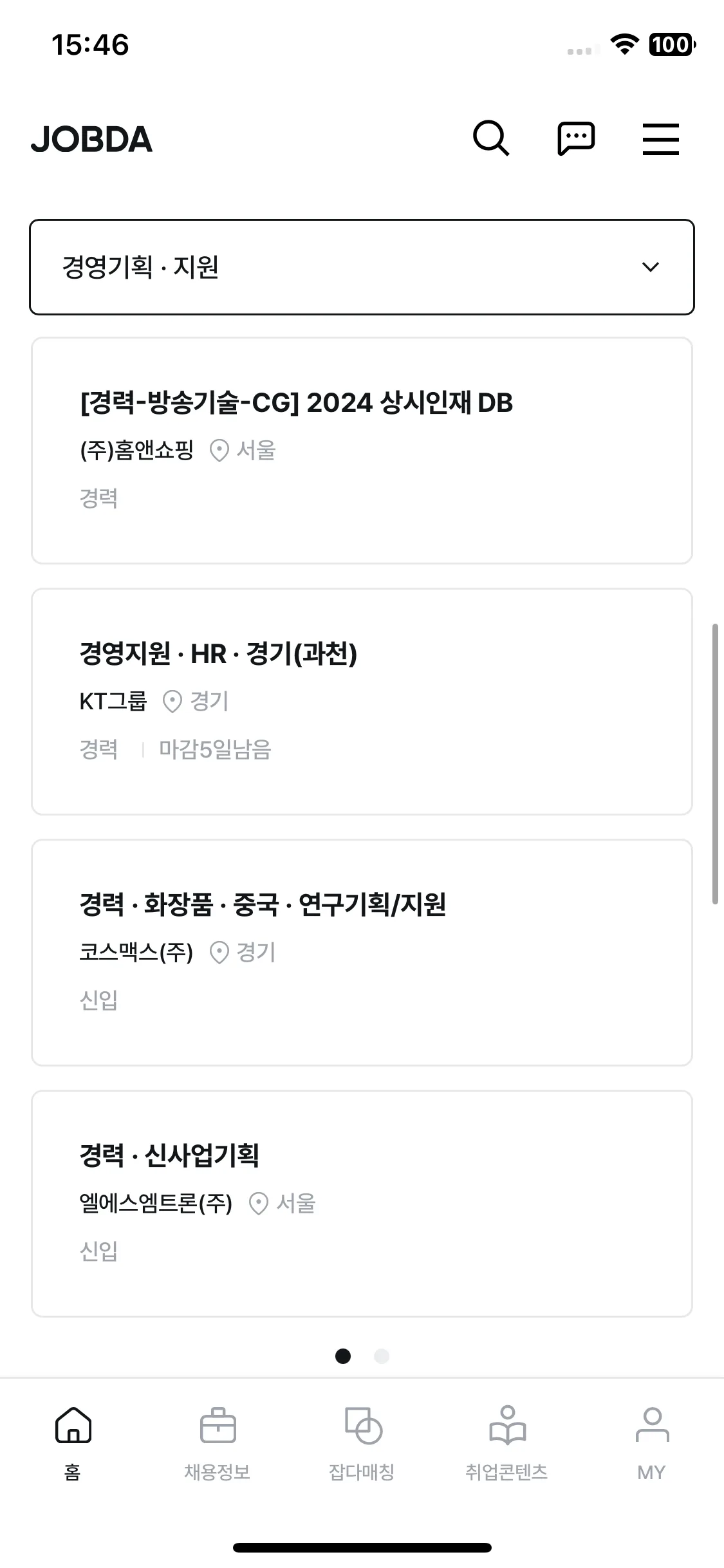Open the search magnifier icon
The image size is (724, 1568).
pyautogui.click(x=491, y=138)
